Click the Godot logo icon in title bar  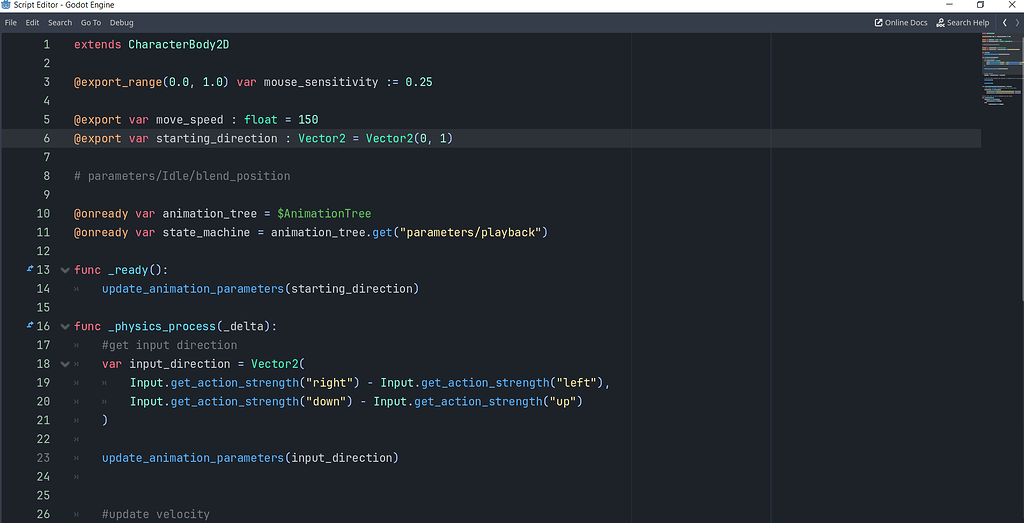tap(7, 5)
